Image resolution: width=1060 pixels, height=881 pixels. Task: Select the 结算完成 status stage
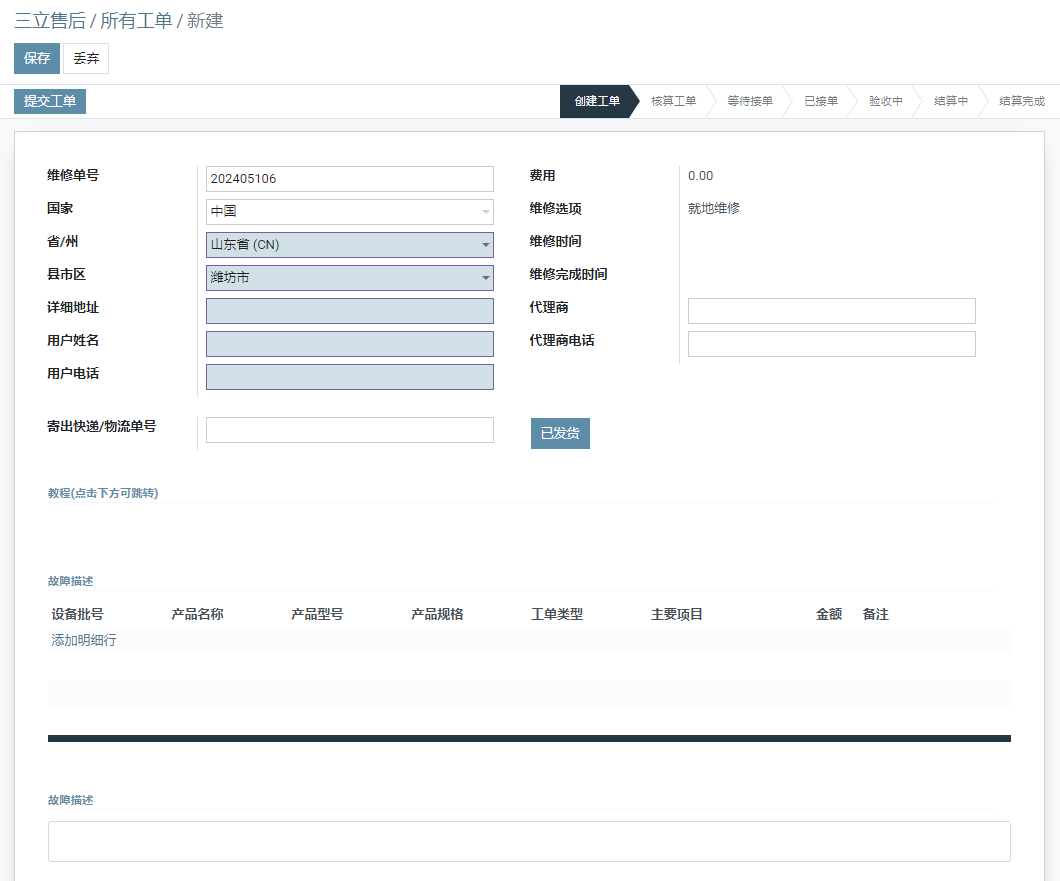pyautogui.click(x=1021, y=101)
